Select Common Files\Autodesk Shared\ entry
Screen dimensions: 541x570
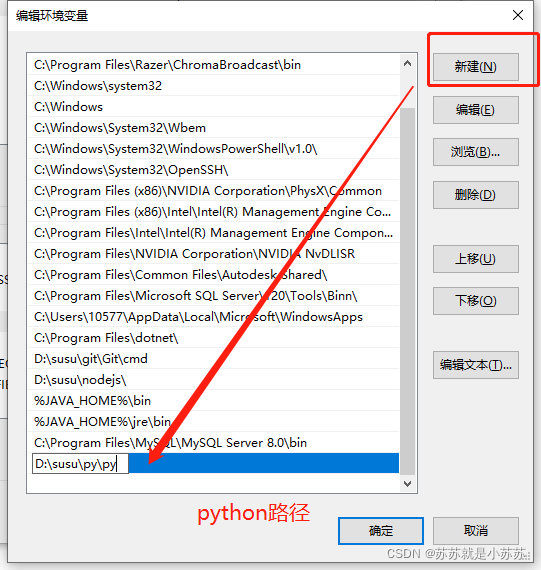coord(213,275)
